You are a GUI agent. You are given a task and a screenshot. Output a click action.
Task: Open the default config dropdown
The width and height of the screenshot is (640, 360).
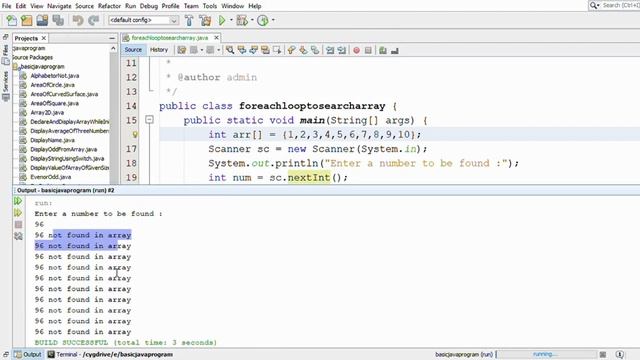coord(143,20)
